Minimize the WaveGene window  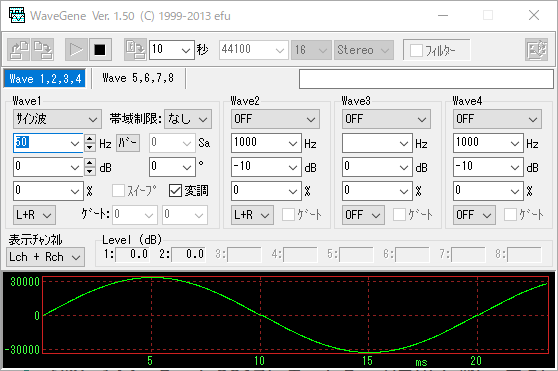(x=443, y=15)
